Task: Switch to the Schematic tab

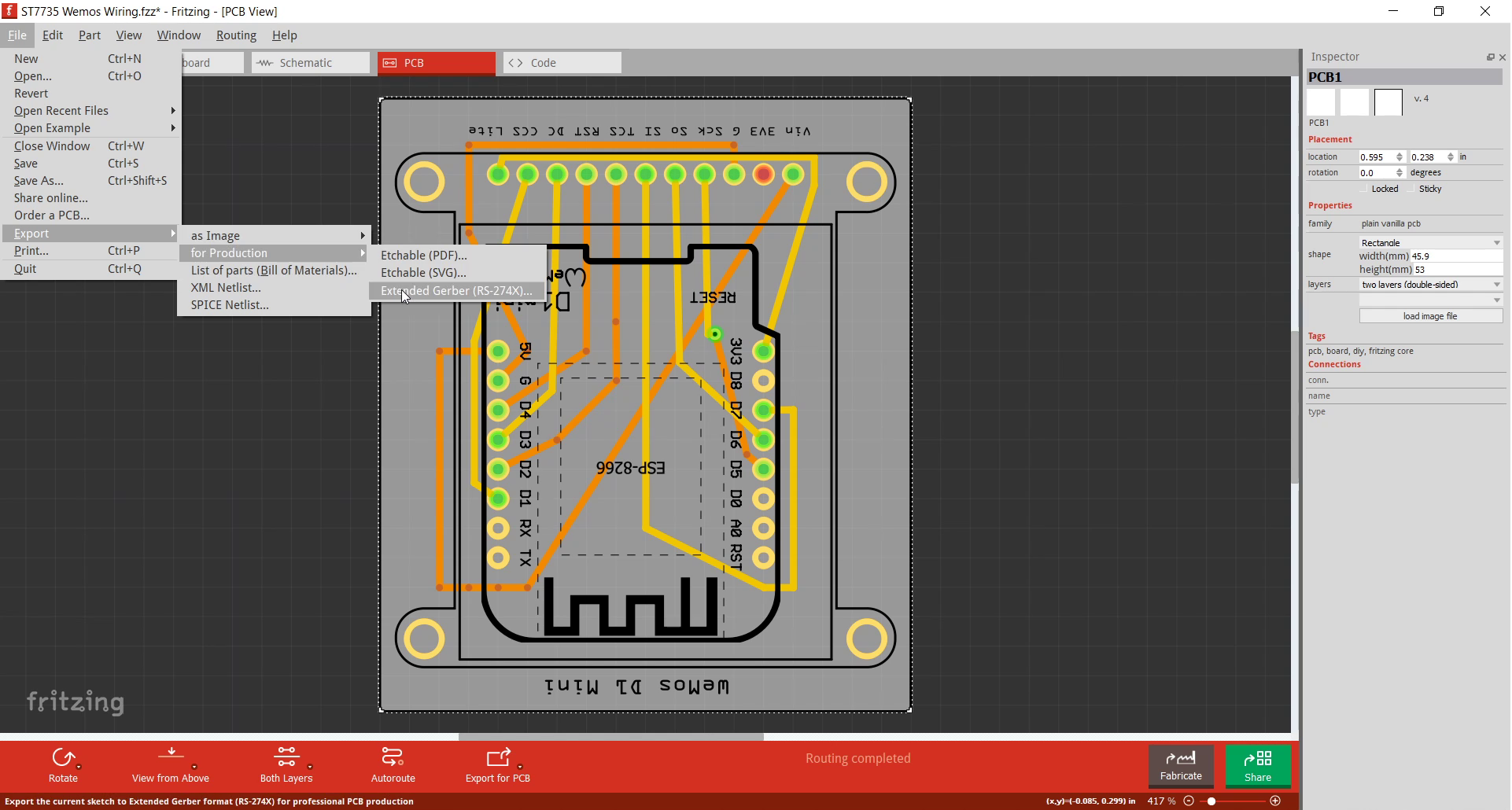Action: (311, 63)
